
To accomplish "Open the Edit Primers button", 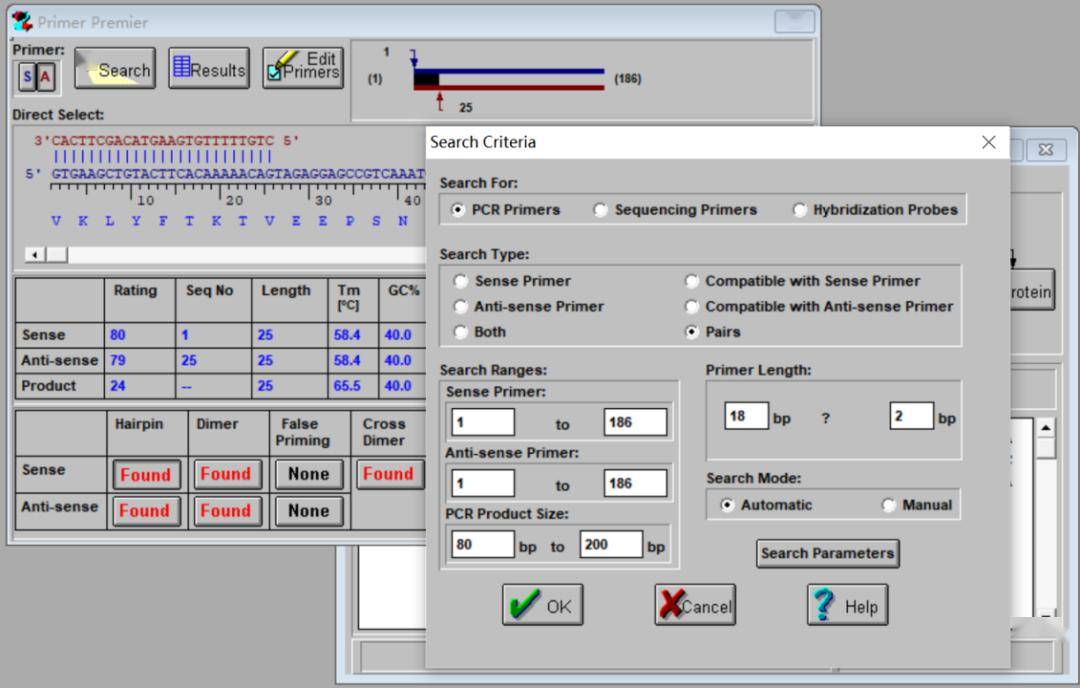I will point(303,67).
